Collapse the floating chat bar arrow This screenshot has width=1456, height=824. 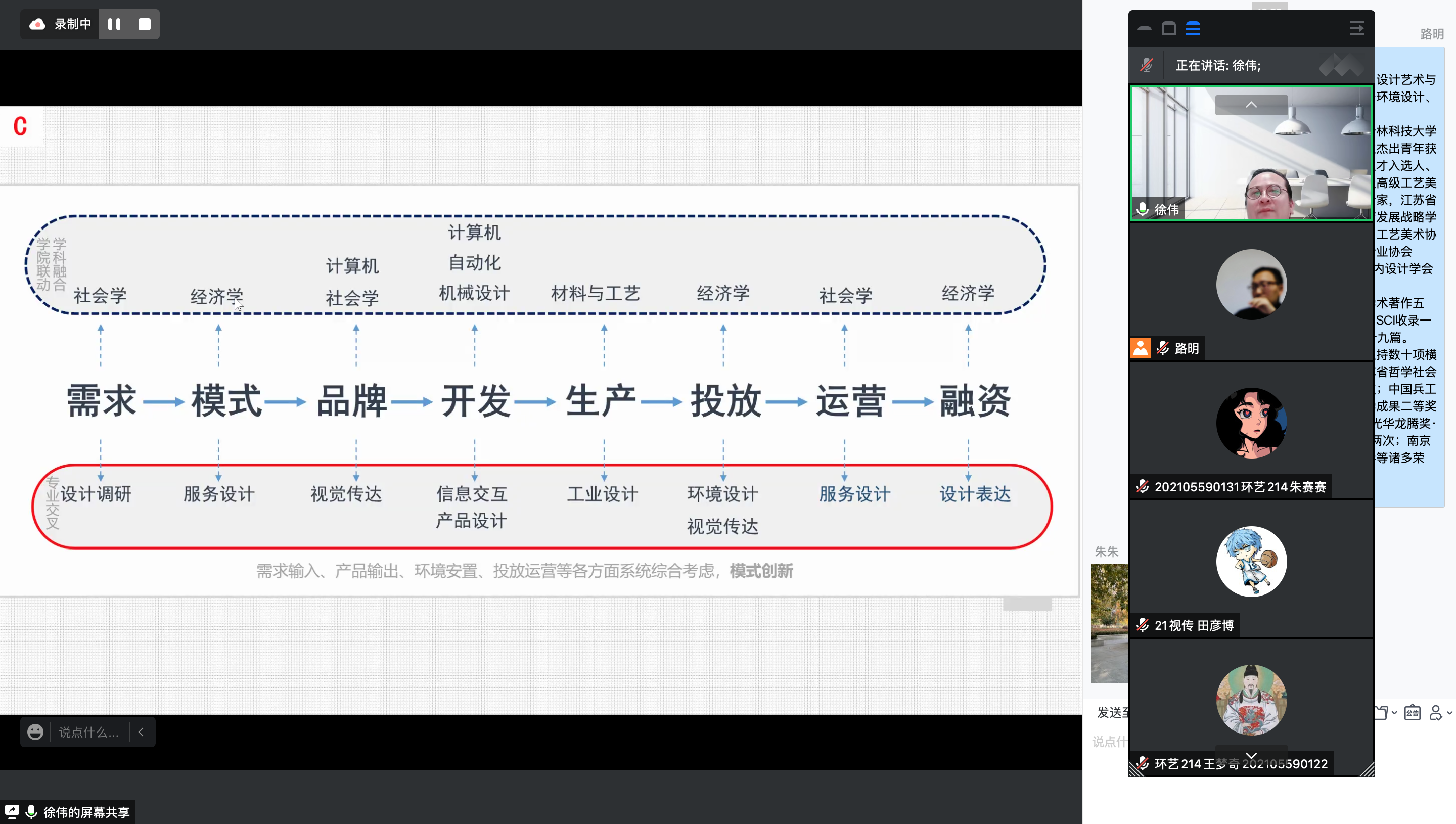click(x=142, y=732)
